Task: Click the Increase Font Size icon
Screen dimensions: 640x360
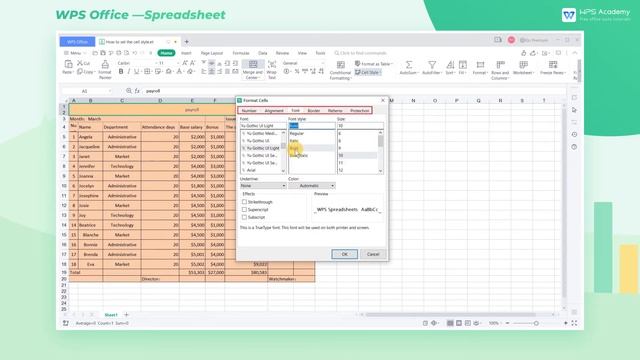Action: click(185, 63)
